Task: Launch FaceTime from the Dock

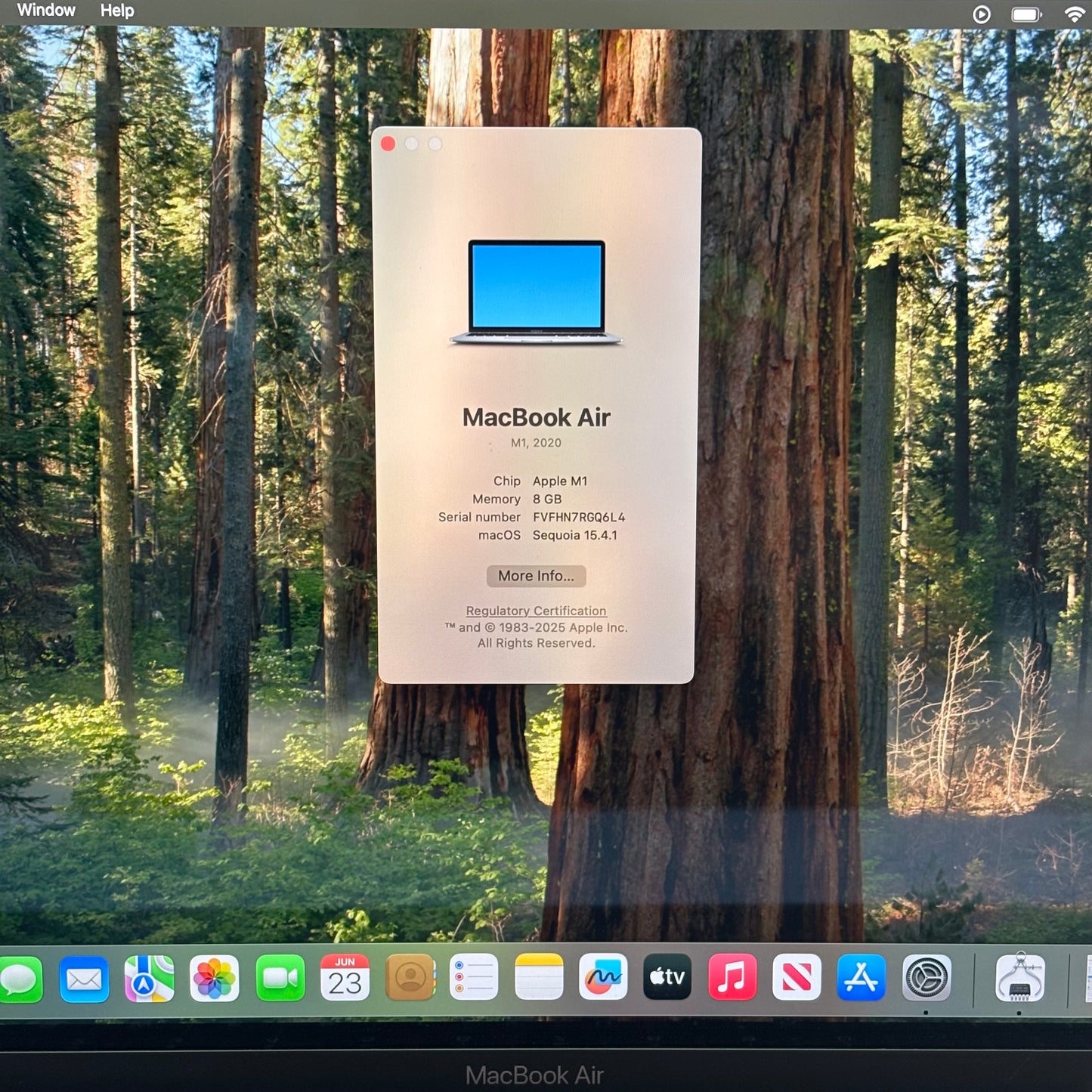Action: [280, 979]
